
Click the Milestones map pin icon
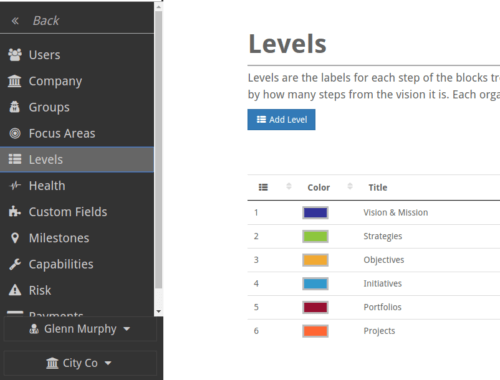(x=15, y=238)
